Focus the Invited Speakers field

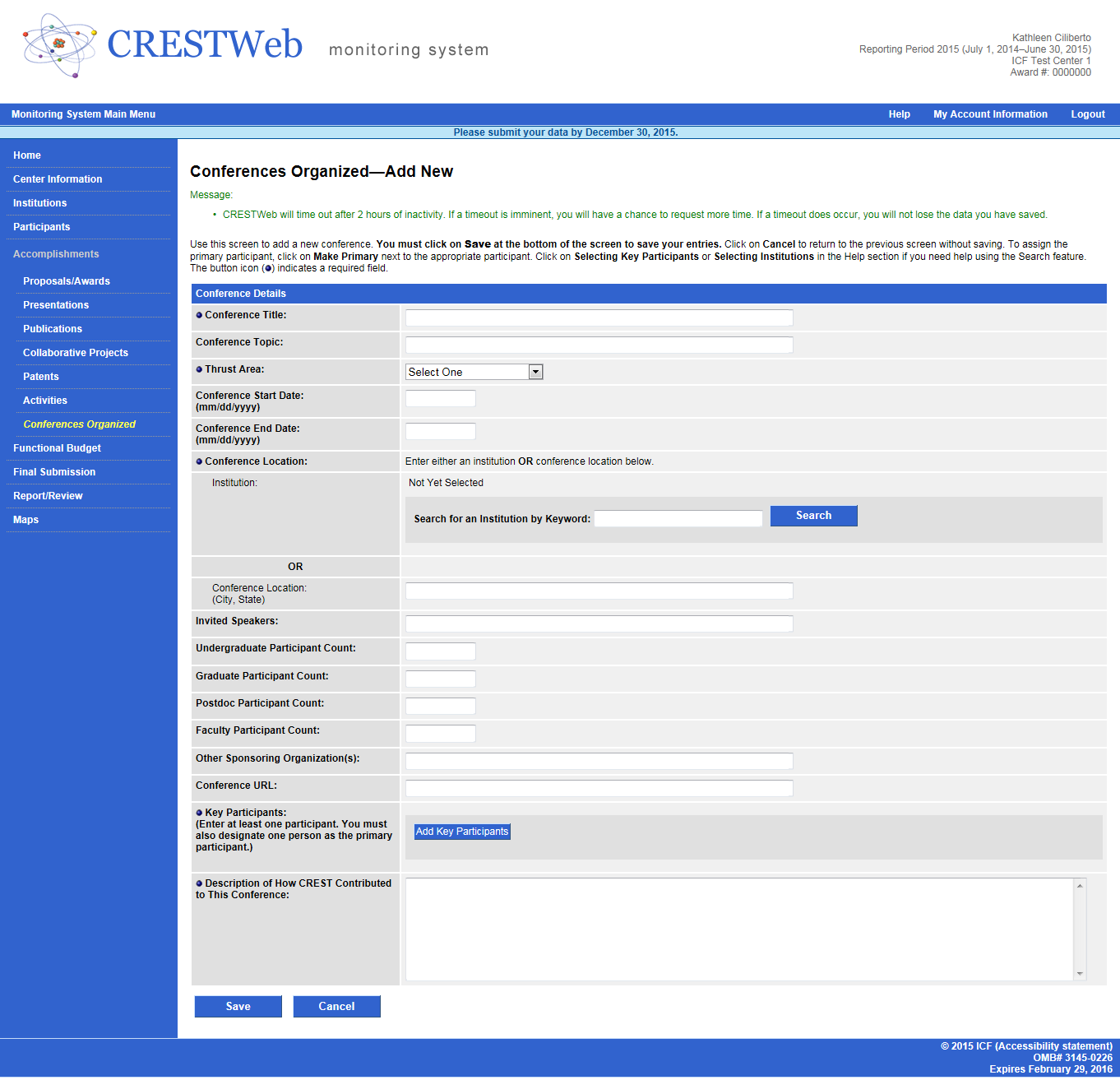pyautogui.click(x=599, y=623)
